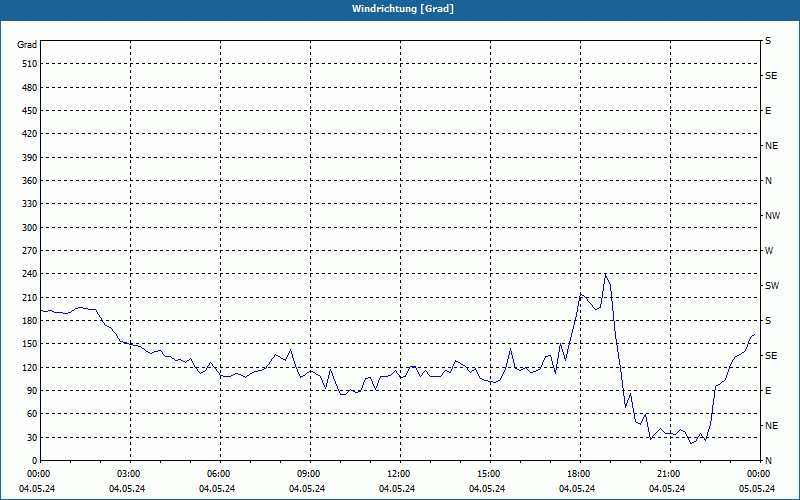Select the 120 y-axis label
Viewport: 800px width, 500px height.
pos(30,367)
